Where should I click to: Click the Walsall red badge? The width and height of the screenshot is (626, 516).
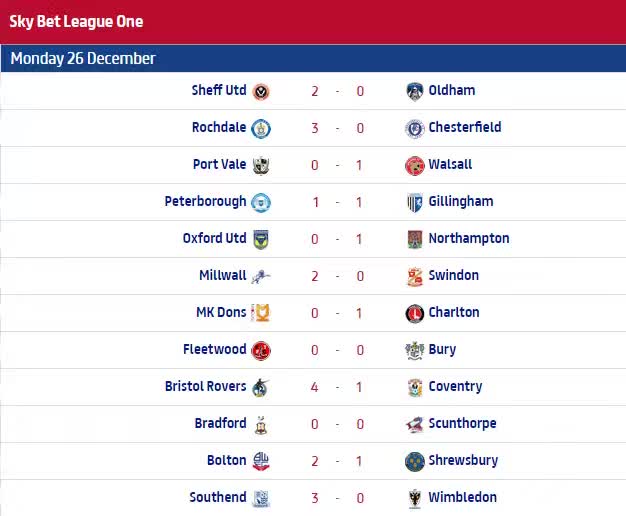click(414, 166)
